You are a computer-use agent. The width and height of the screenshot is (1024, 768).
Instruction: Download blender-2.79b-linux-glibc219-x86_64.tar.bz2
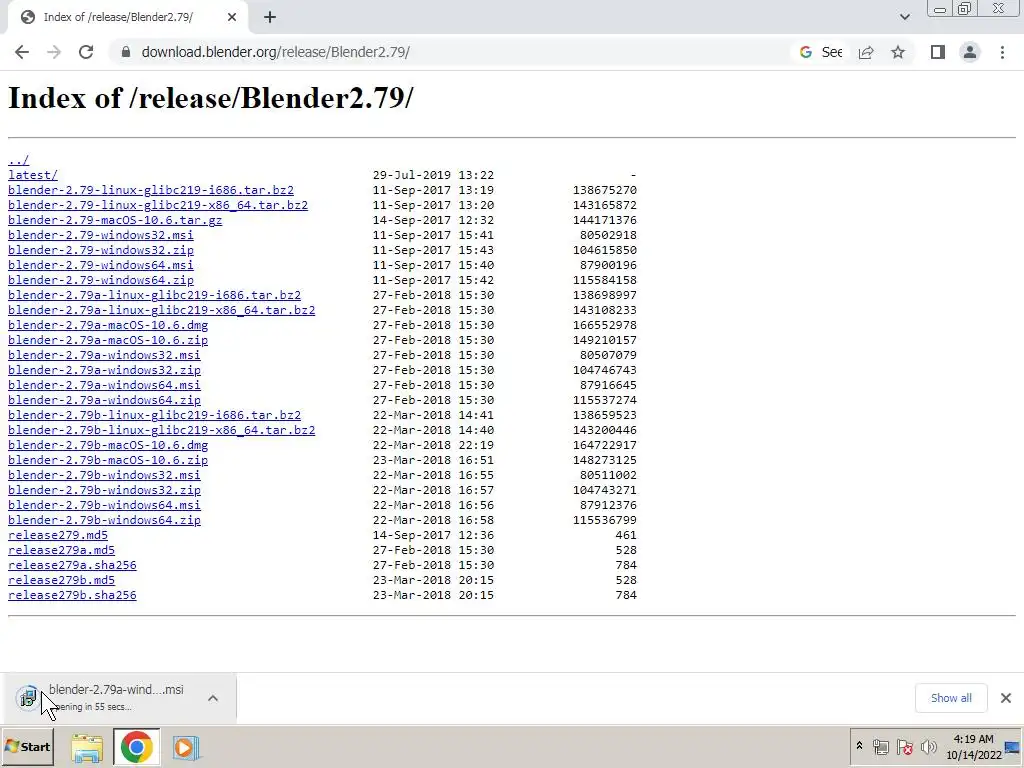tap(161, 430)
